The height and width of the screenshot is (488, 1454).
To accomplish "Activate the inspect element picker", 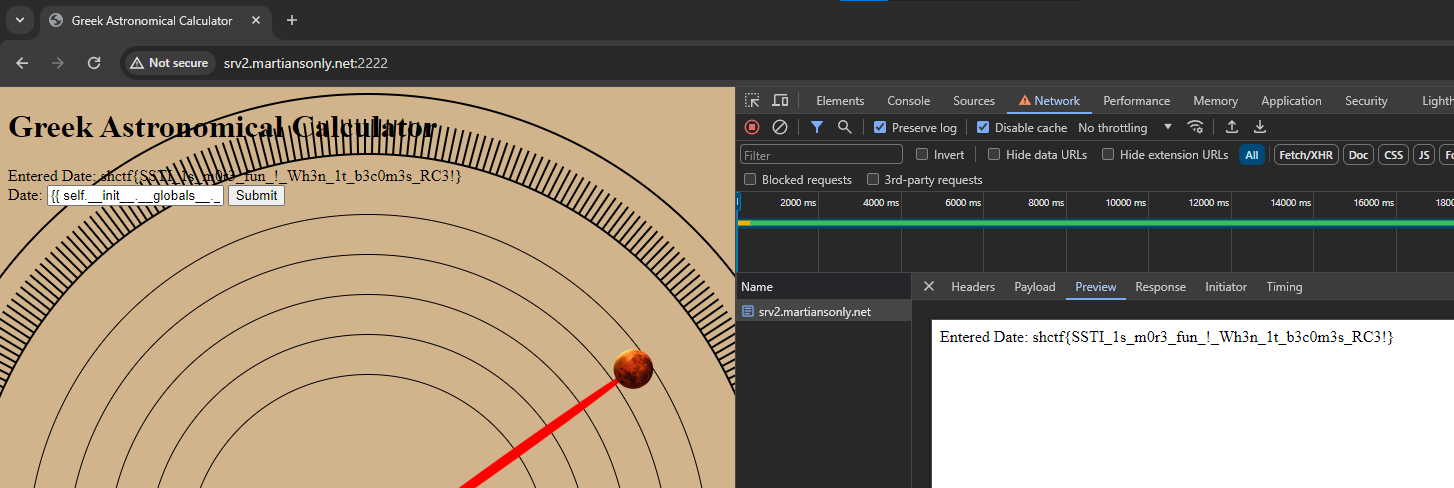I will (752, 100).
